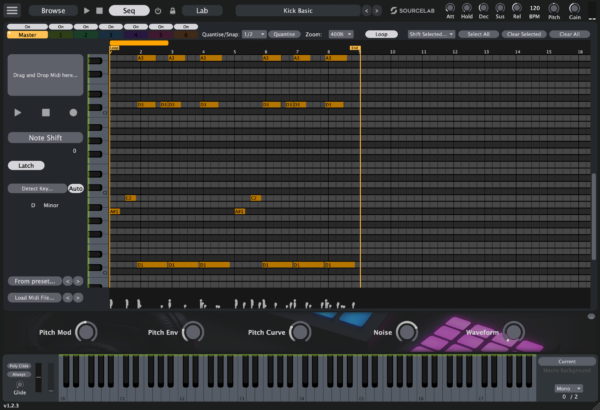
Task: Click the Quantise button
Action: [x=284, y=34]
